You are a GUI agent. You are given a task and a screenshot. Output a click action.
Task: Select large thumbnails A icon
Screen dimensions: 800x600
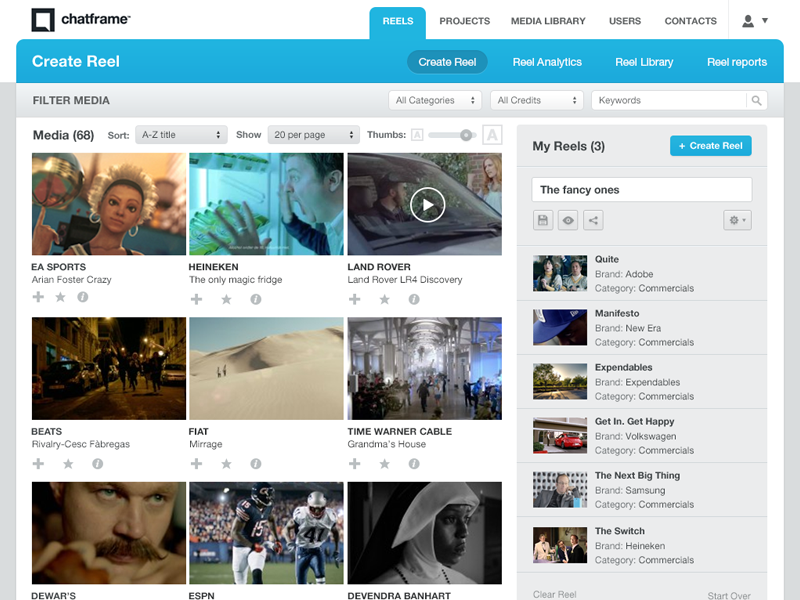[x=492, y=135]
